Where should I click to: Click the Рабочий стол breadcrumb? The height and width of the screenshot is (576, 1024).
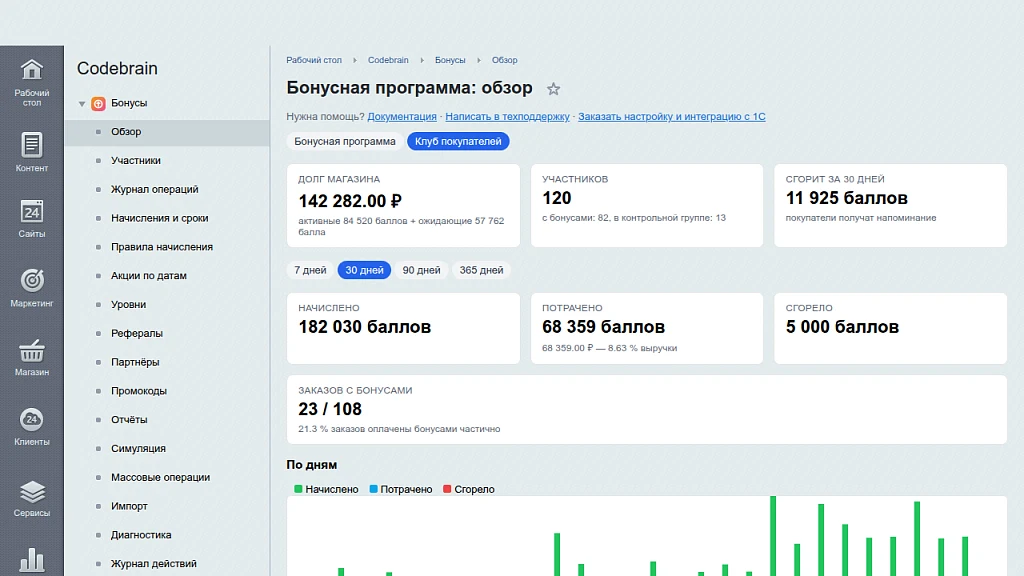click(x=313, y=60)
